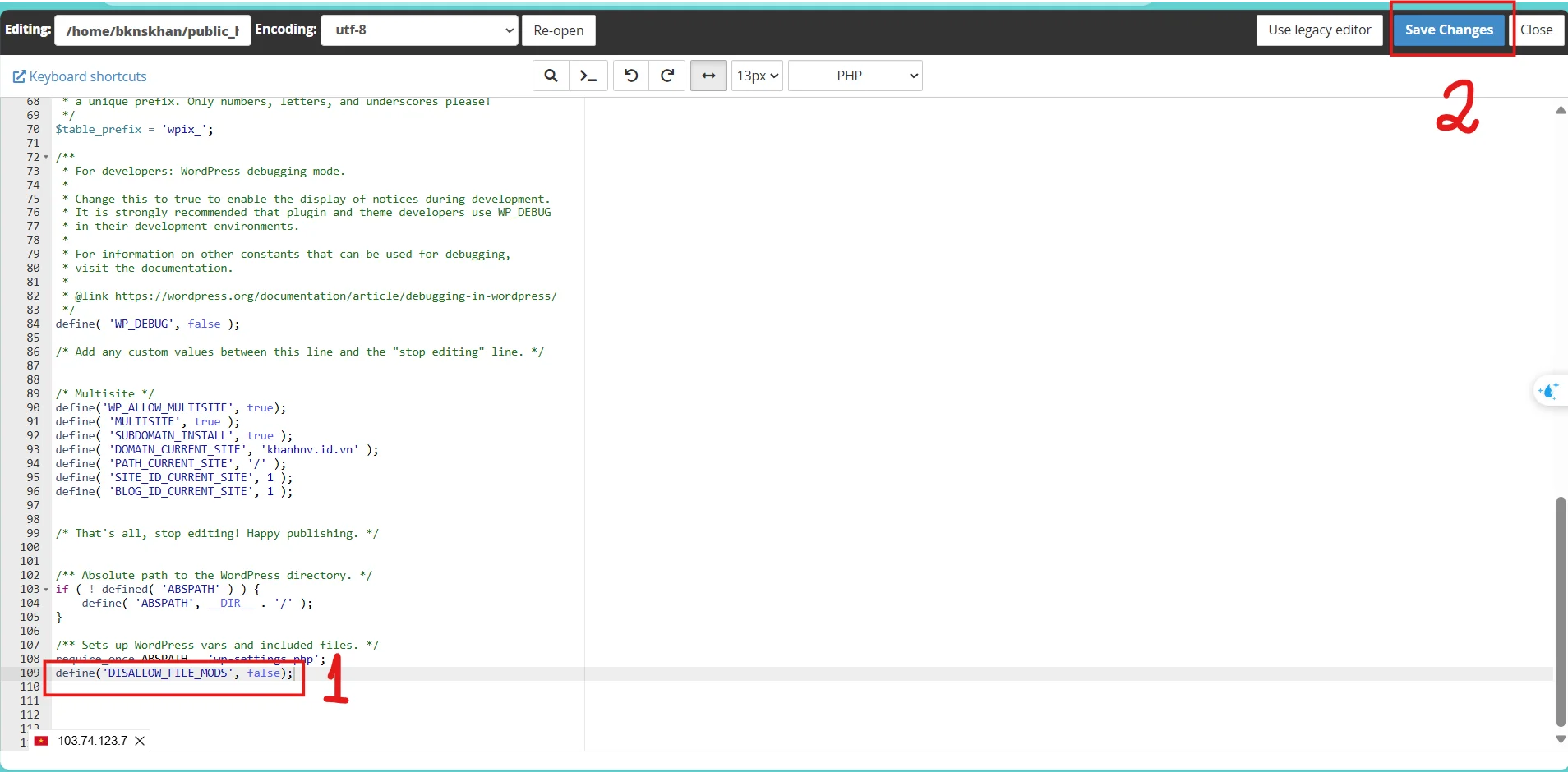
Task: Click the Save Changes button
Action: (x=1449, y=30)
